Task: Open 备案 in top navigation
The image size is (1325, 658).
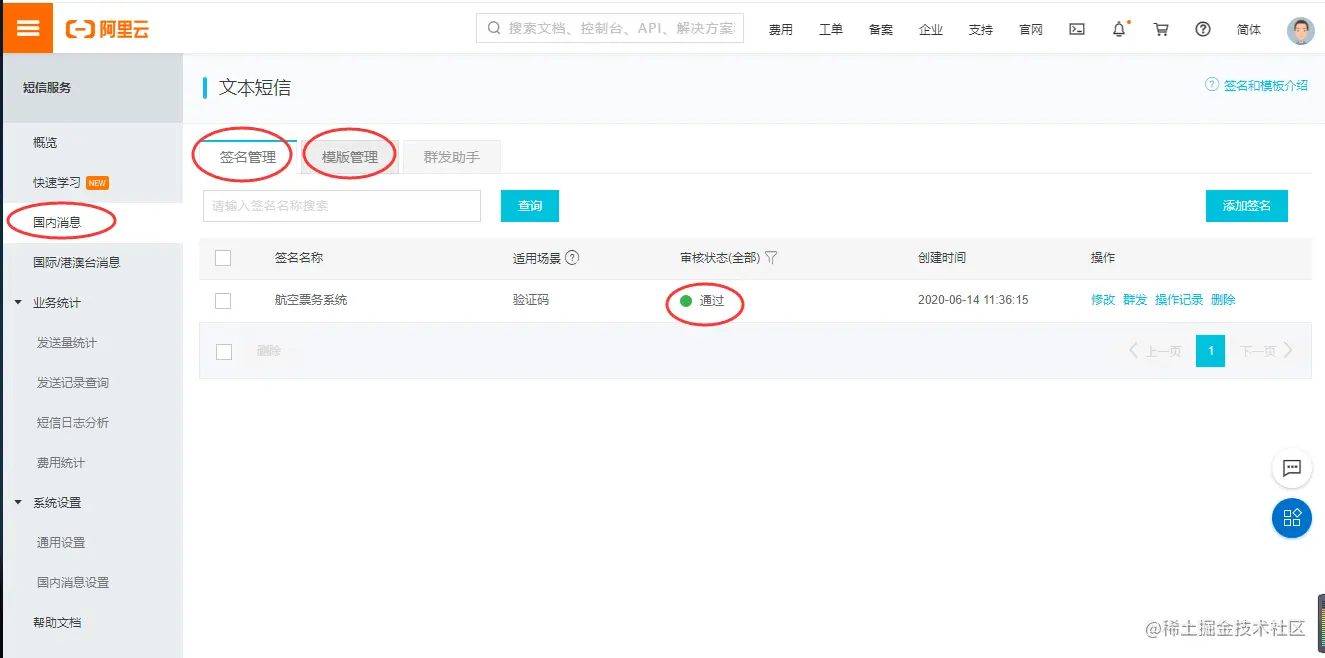Action: coord(881,30)
